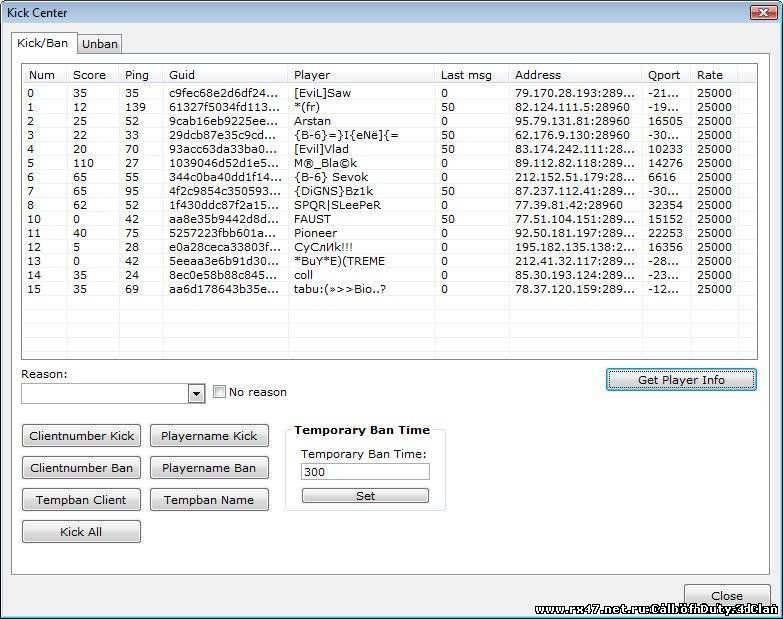
Task: Click the Get Player Info button
Action: pyautogui.click(x=681, y=380)
